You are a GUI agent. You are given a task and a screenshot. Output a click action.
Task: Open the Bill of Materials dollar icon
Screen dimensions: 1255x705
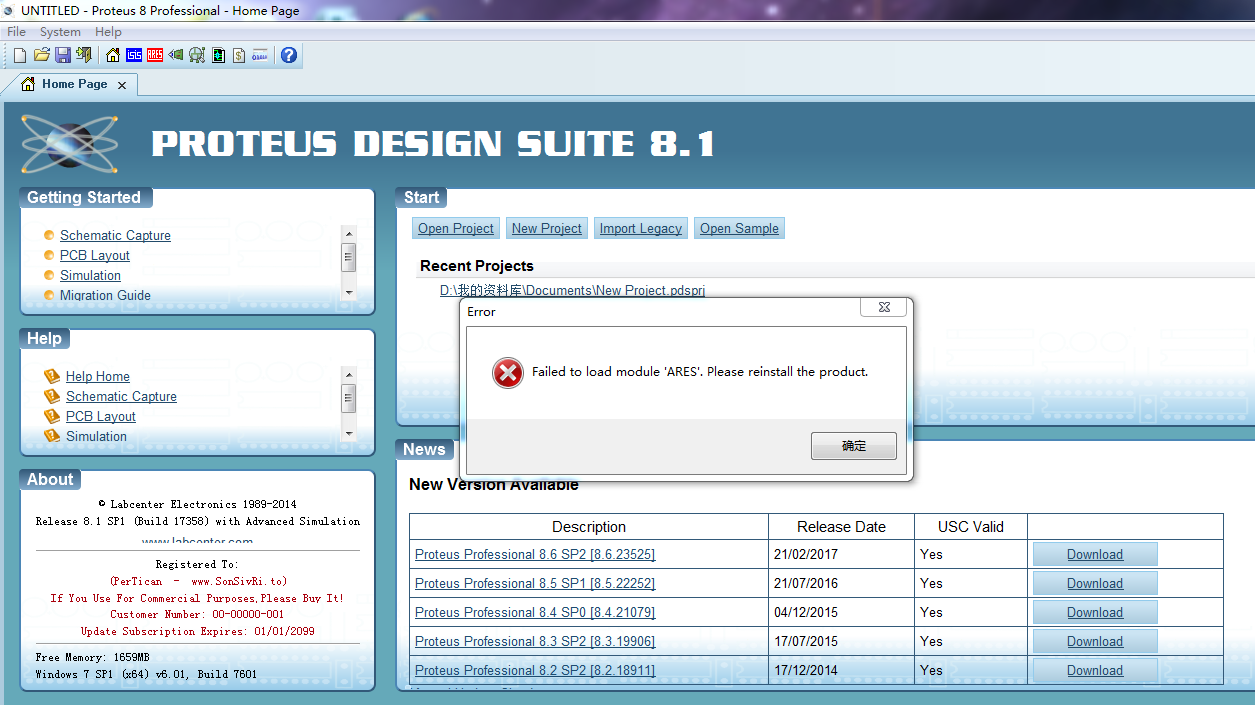[239, 55]
